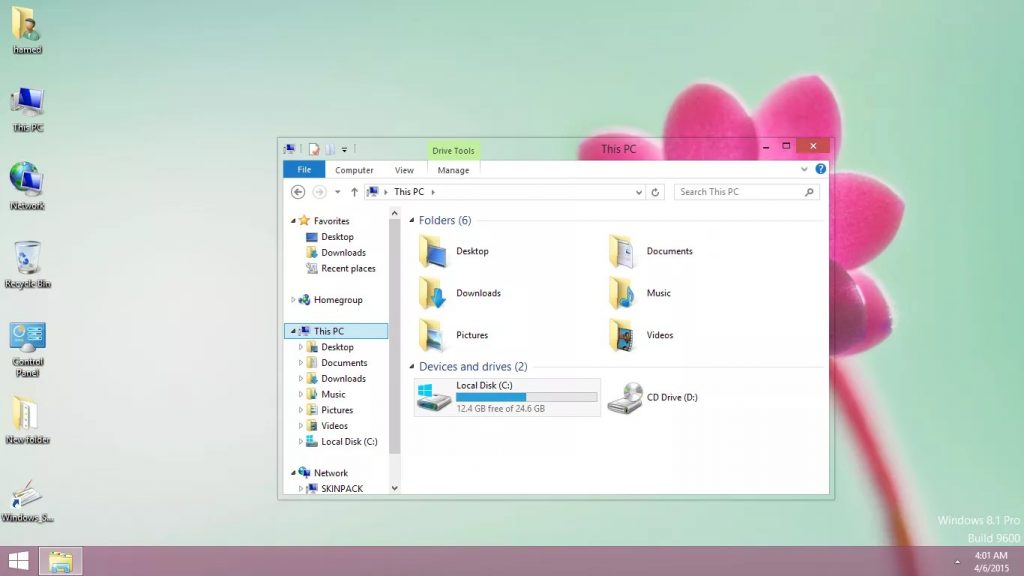Select the Network desktop icon
The height and width of the screenshot is (576, 1024).
pyautogui.click(x=27, y=186)
